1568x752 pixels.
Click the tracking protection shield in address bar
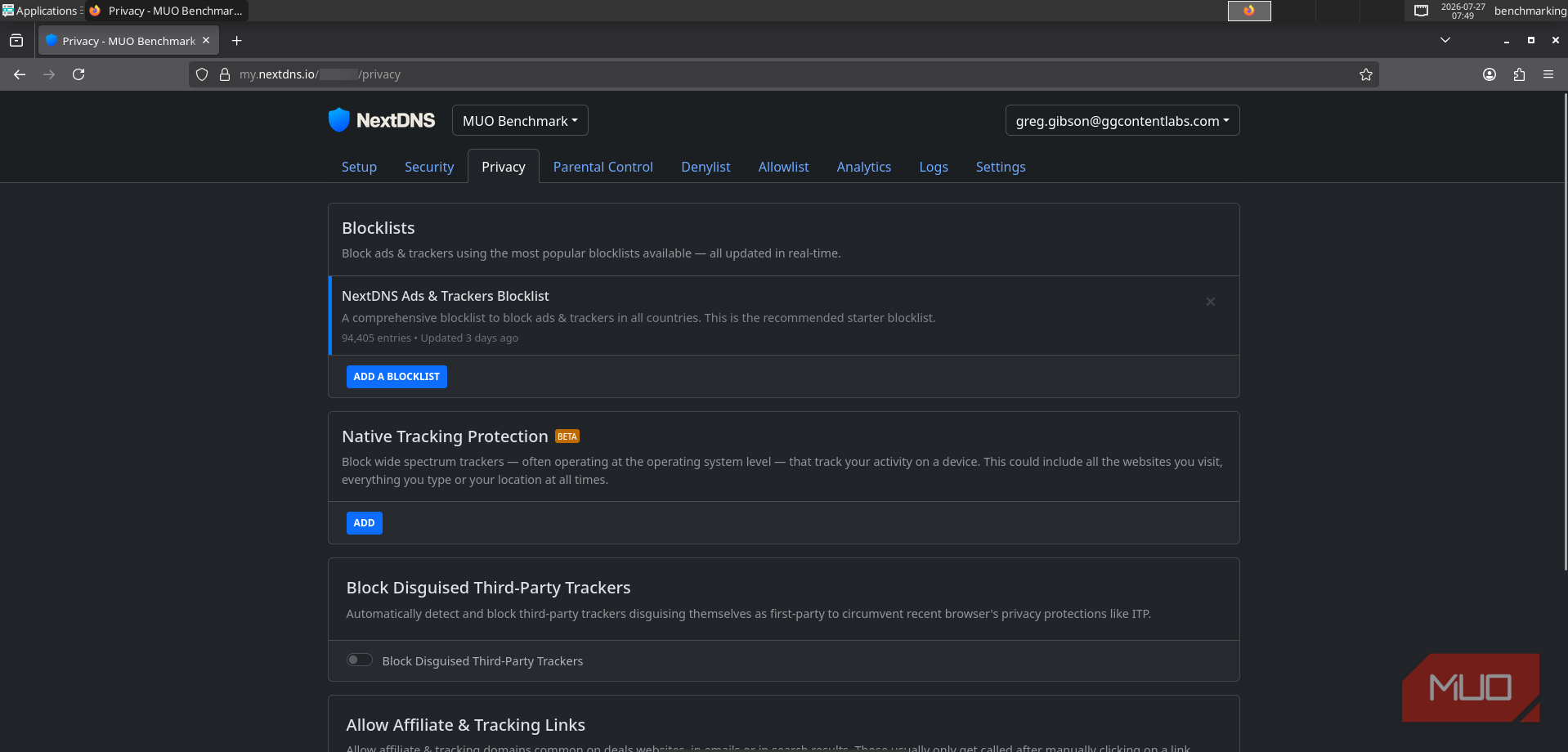(x=202, y=74)
